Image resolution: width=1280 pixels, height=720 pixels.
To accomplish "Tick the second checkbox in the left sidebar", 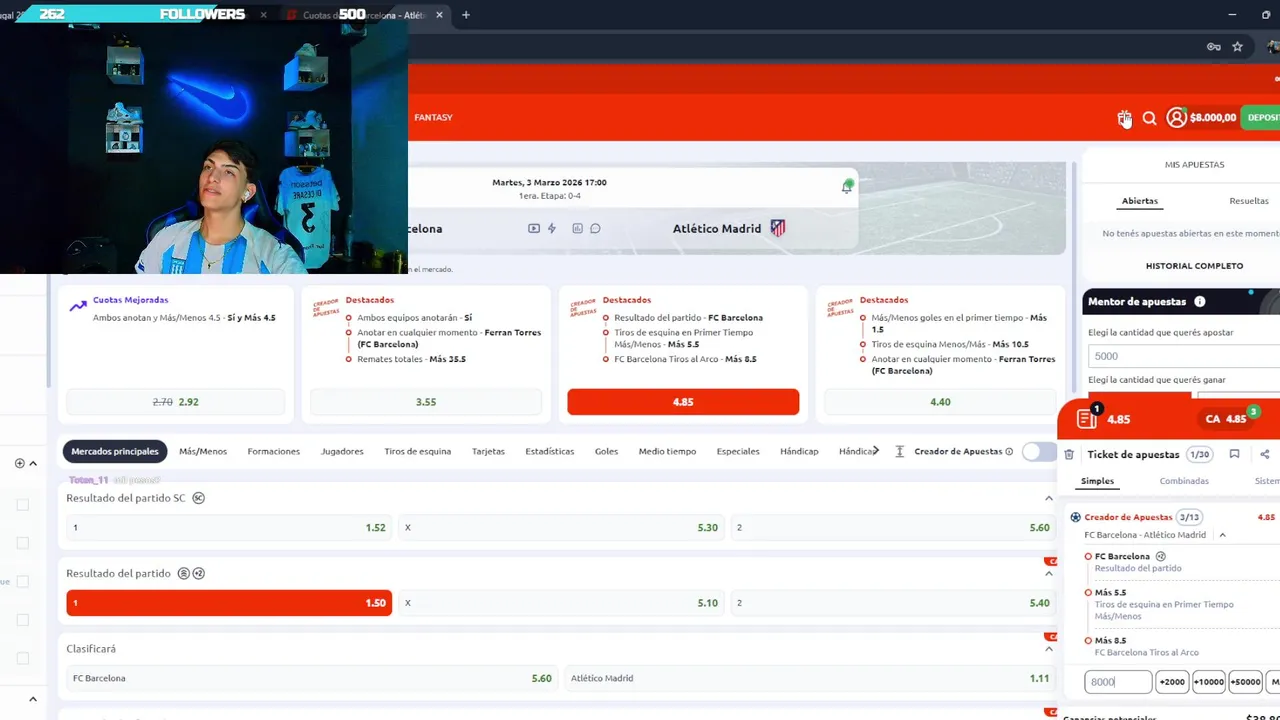I will click(x=23, y=543).
